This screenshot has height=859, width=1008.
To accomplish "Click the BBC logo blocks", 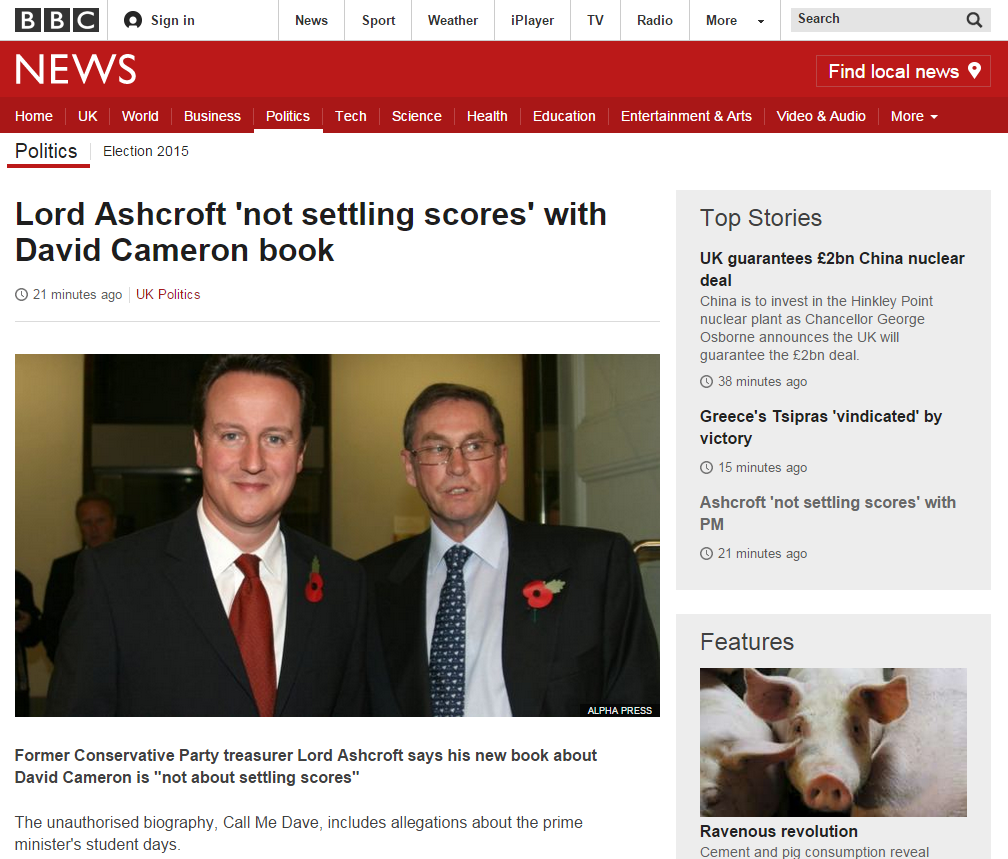I will click(x=57, y=20).
